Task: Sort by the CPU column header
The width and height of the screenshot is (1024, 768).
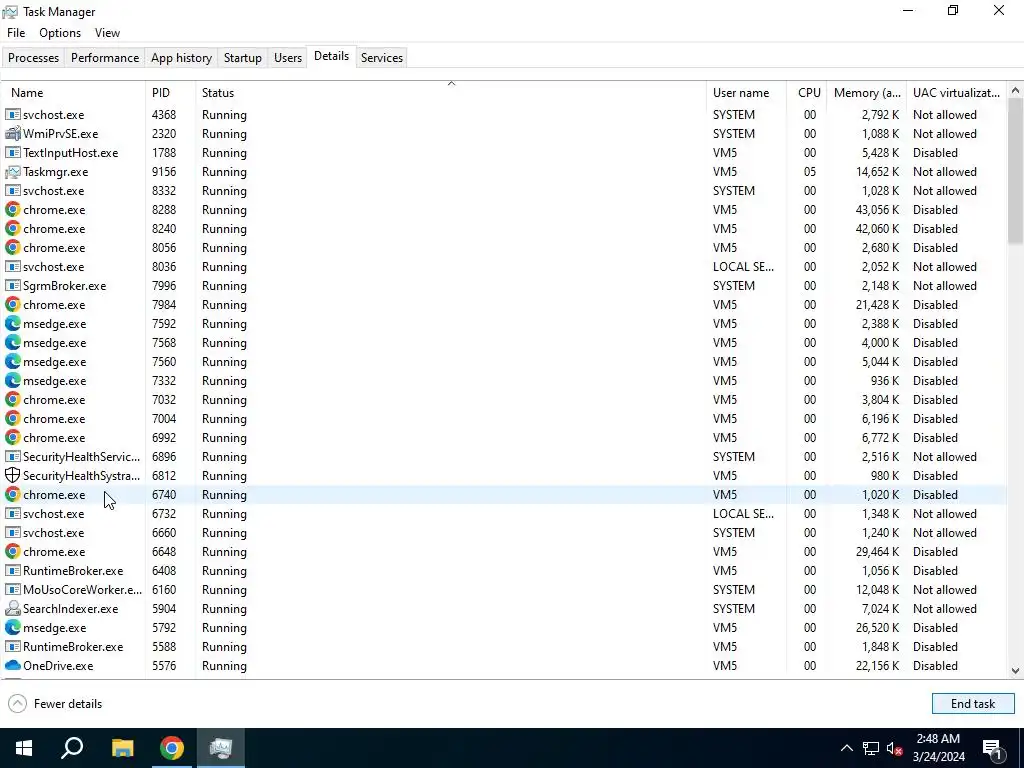Action: click(x=807, y=93)
